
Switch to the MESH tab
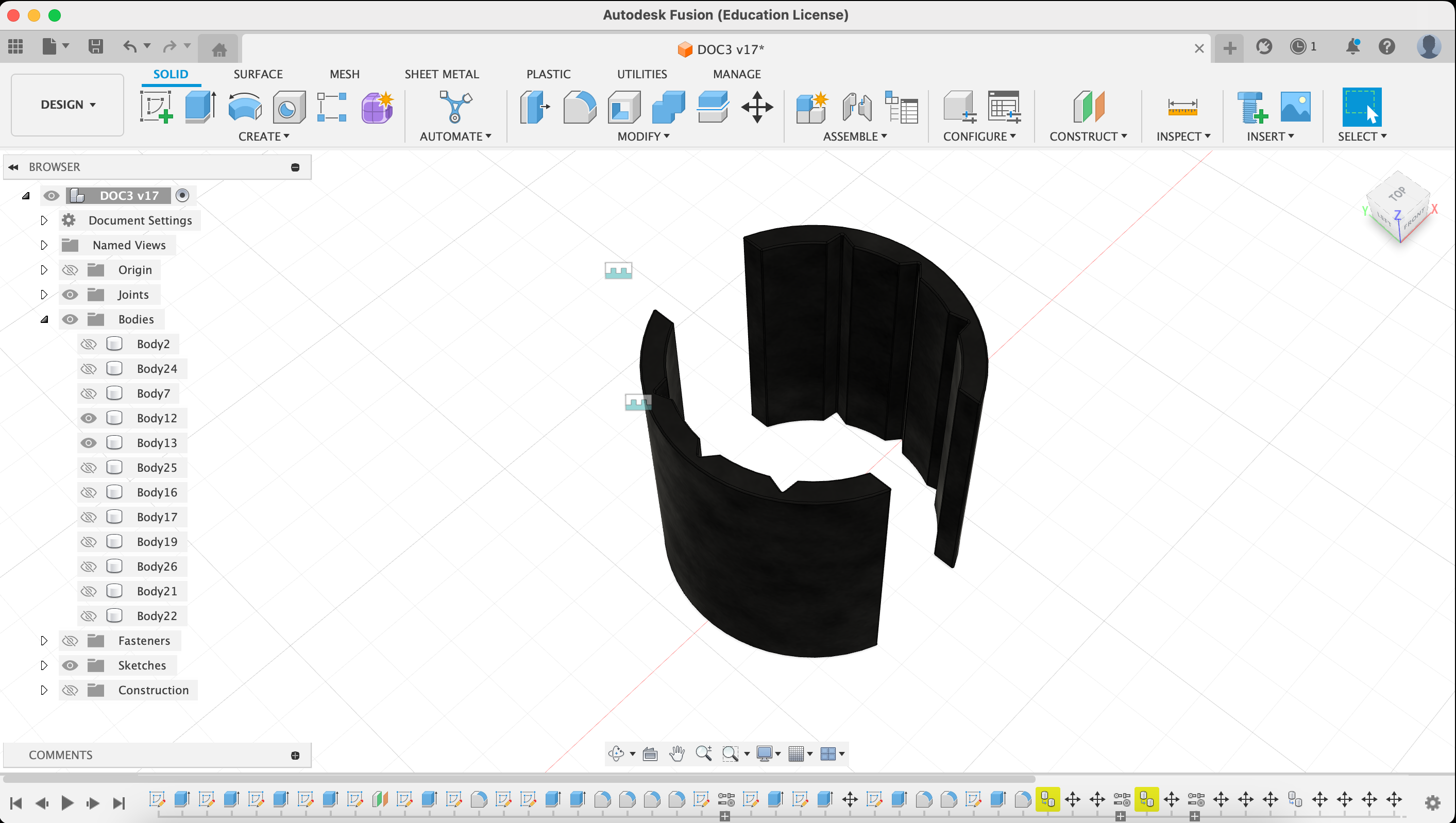(344, 74)
